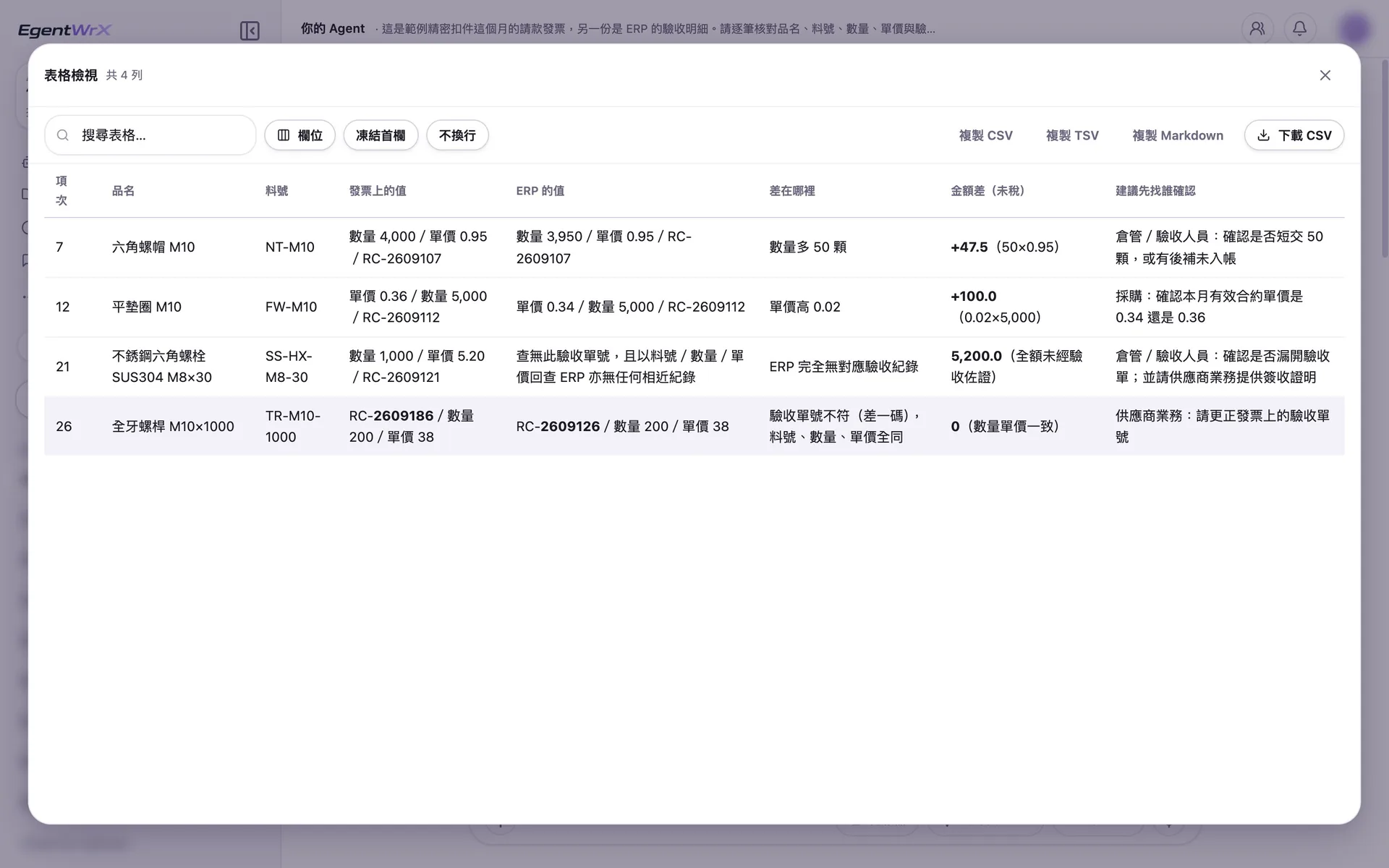Click the 查無此驗收單號 ERP cell
Viewport: 1389px width, 868px height.
tap(630, 367)
